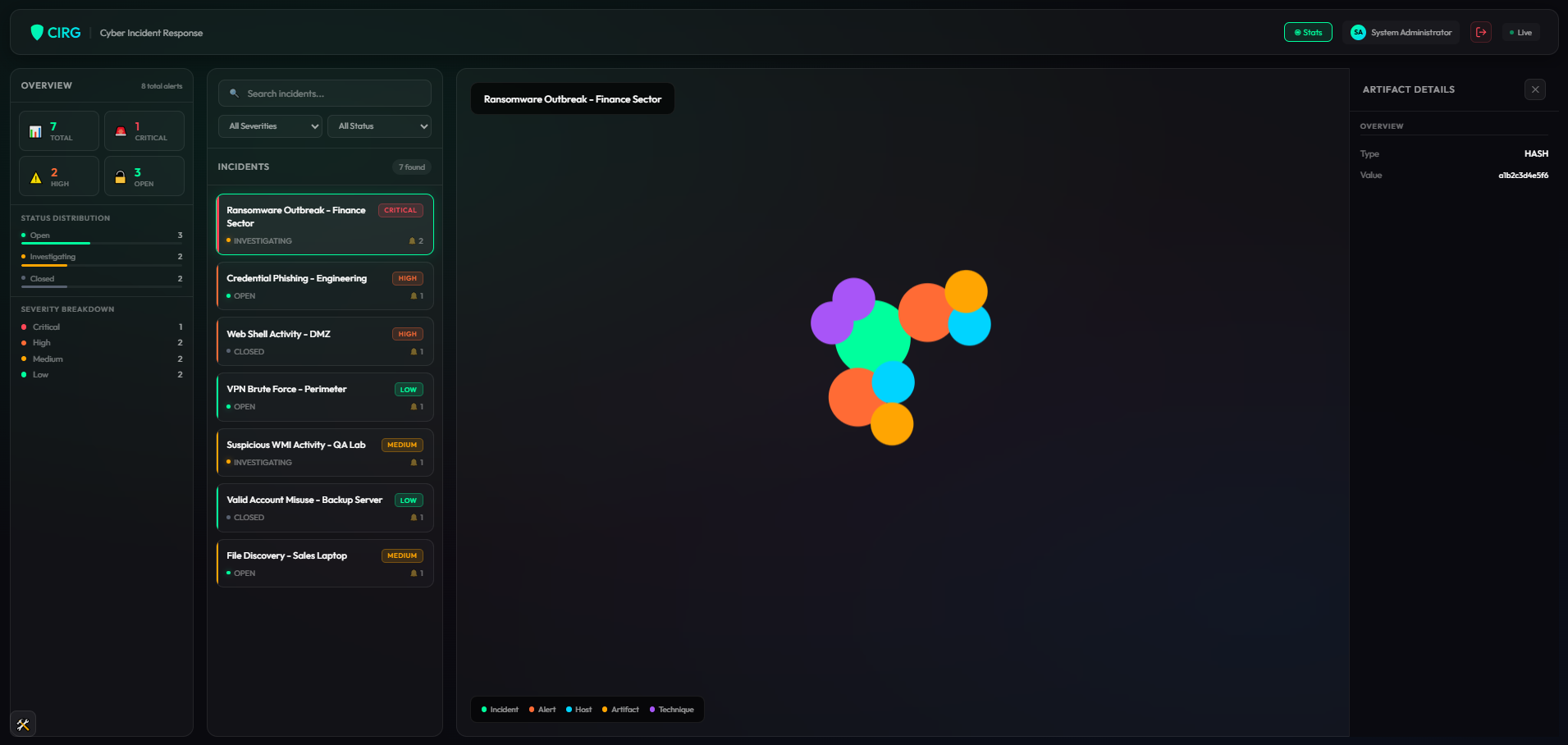Click the warning triangle on High card

tap(36, 176)
